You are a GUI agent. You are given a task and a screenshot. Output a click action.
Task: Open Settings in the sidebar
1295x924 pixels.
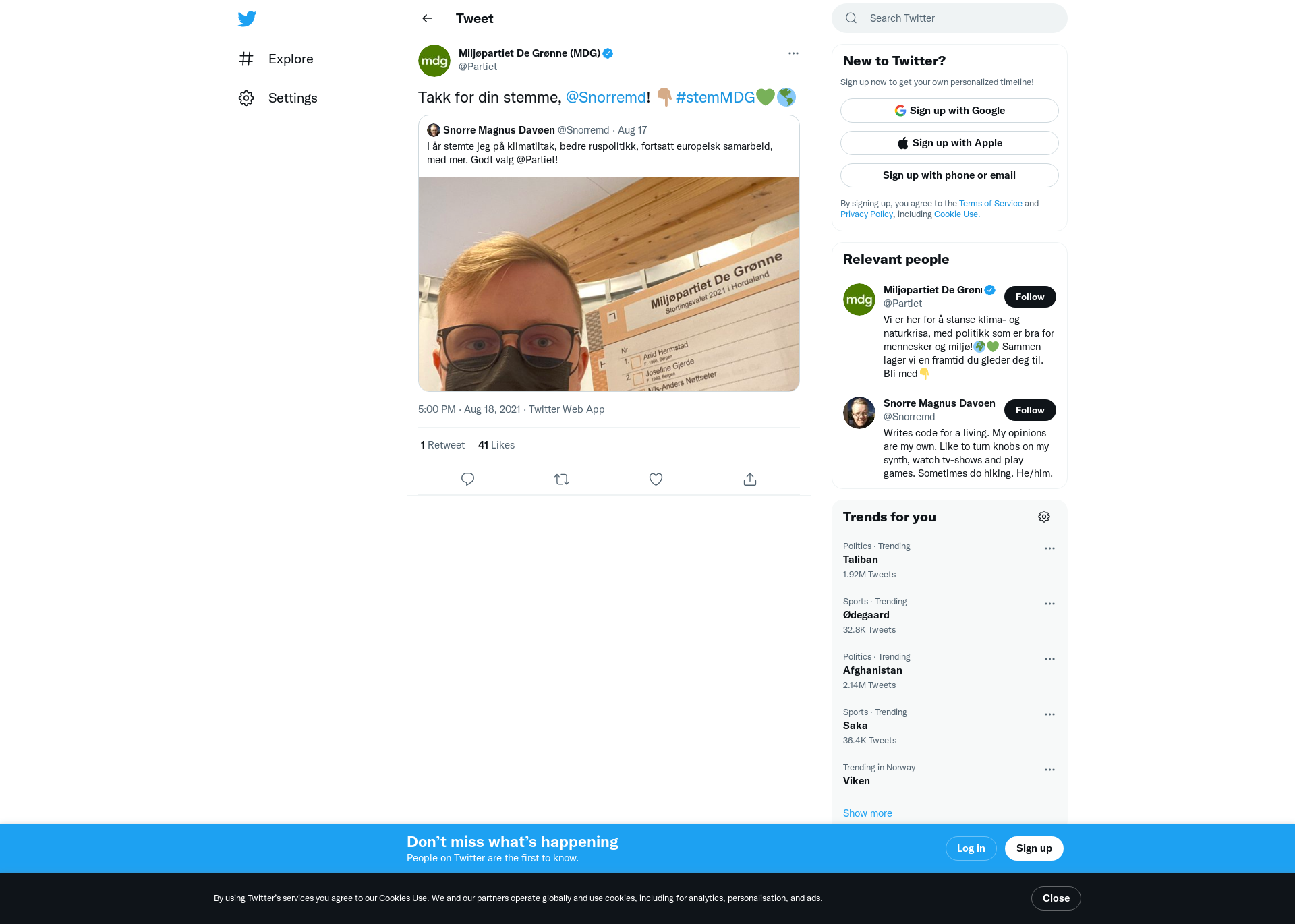(278, 98)
